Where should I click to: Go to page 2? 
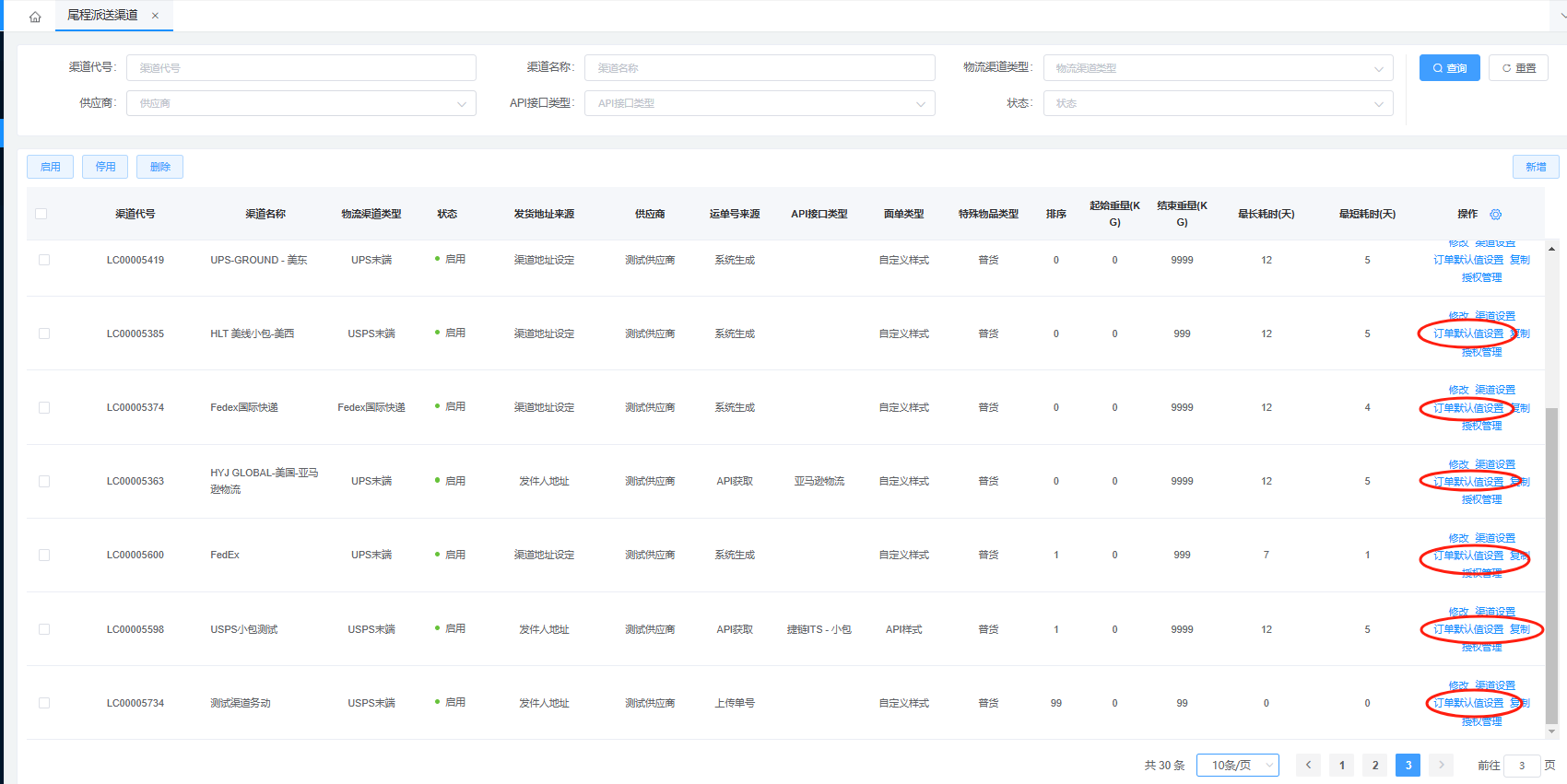[x=1375, y=765]
